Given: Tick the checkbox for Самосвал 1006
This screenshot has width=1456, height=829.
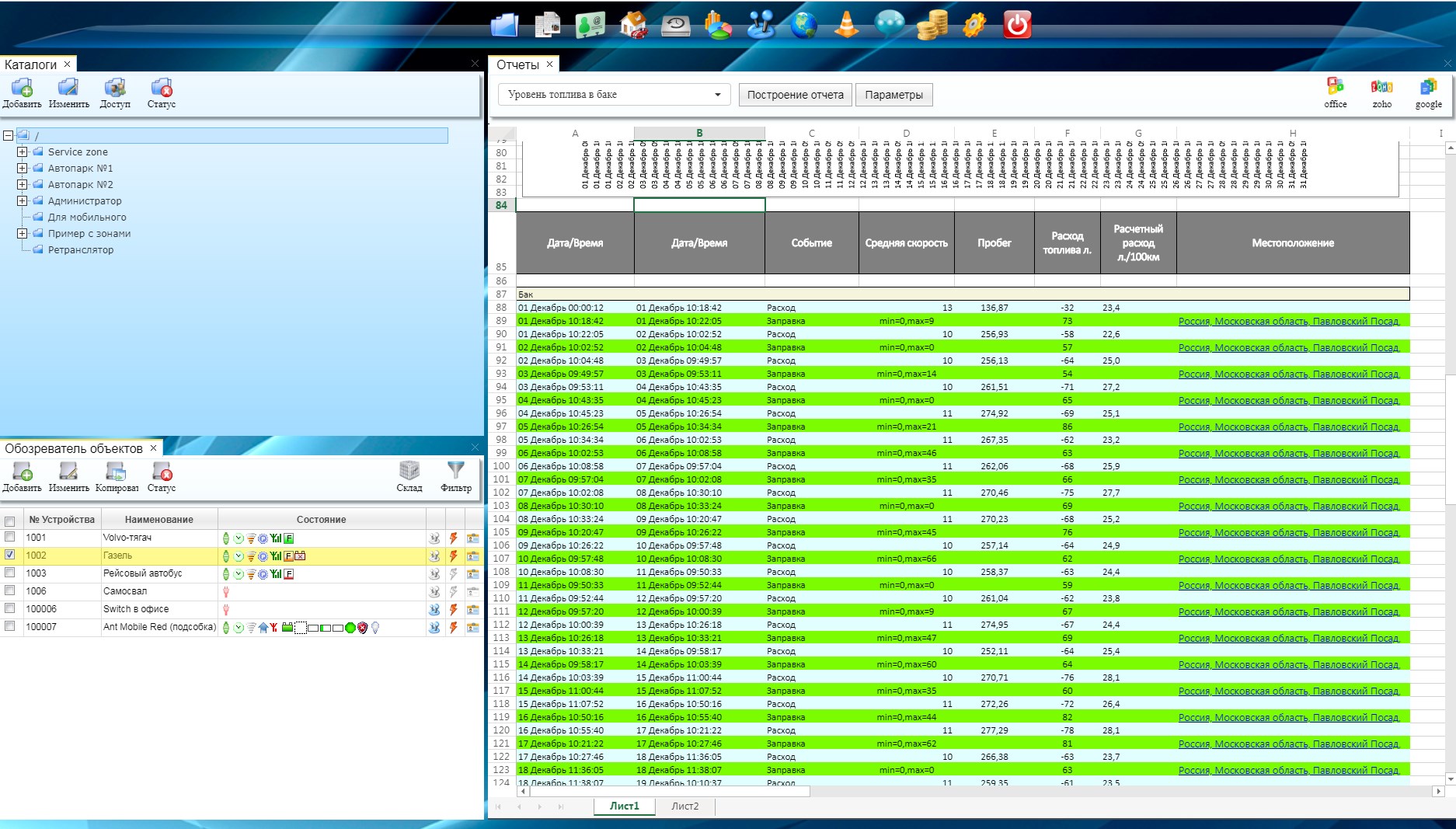Looking at the screenshot, I should 10,591.
